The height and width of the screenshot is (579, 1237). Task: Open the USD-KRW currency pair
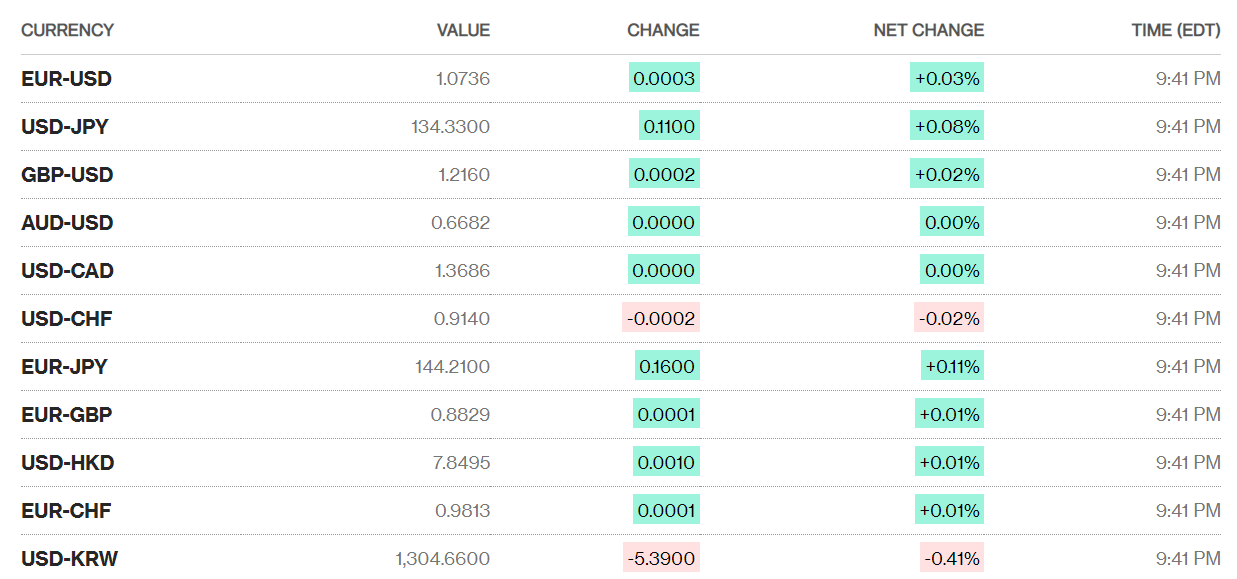69,559
